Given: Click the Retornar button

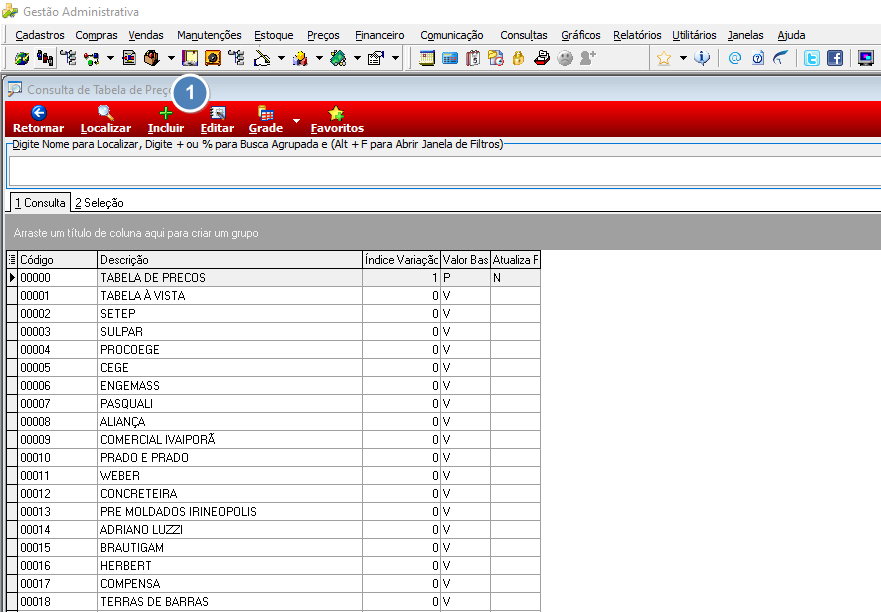Looking at the screenshot, I should [x=38, y=120].
